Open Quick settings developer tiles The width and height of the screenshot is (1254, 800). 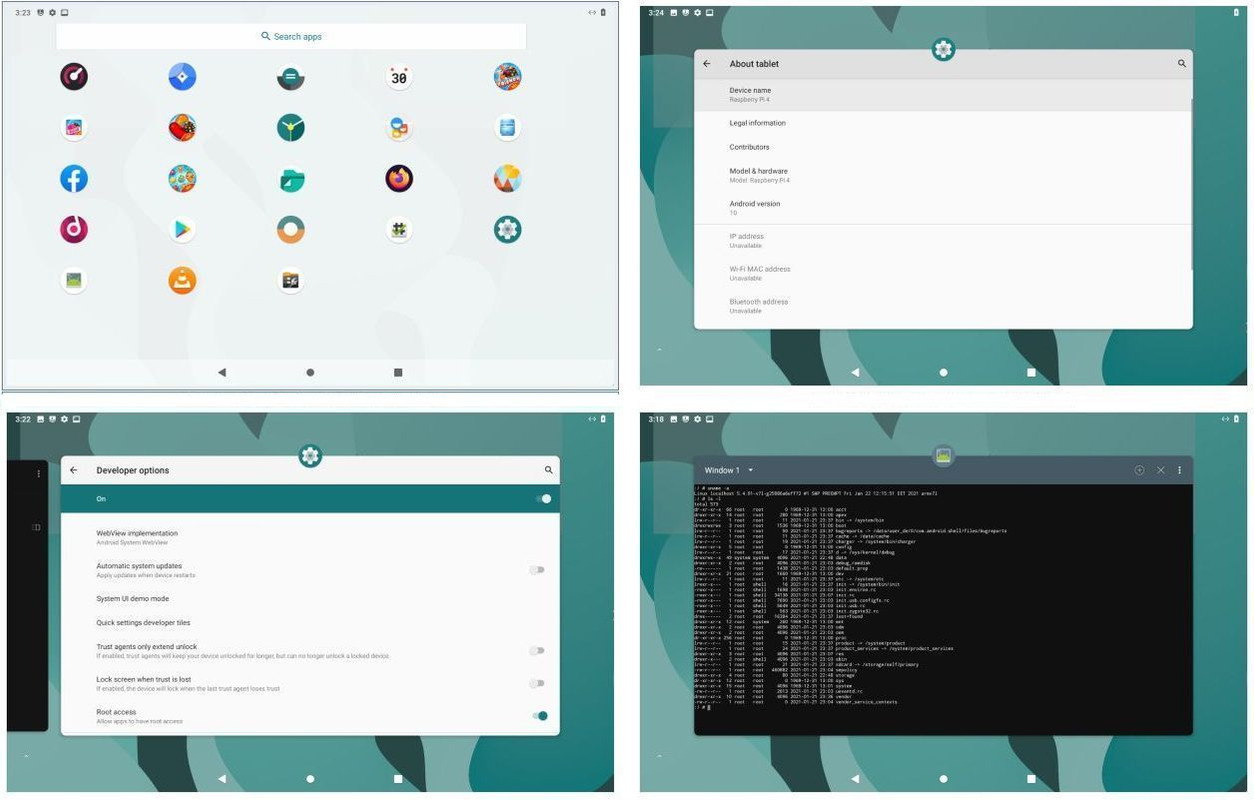pos(310,623)
